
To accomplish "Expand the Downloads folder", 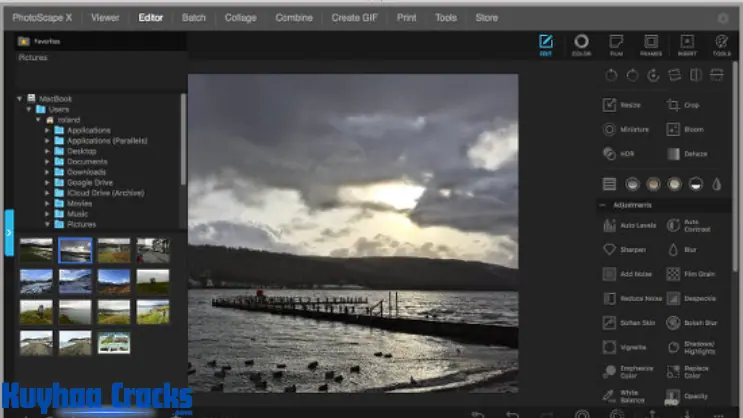I will pos(47,172).
